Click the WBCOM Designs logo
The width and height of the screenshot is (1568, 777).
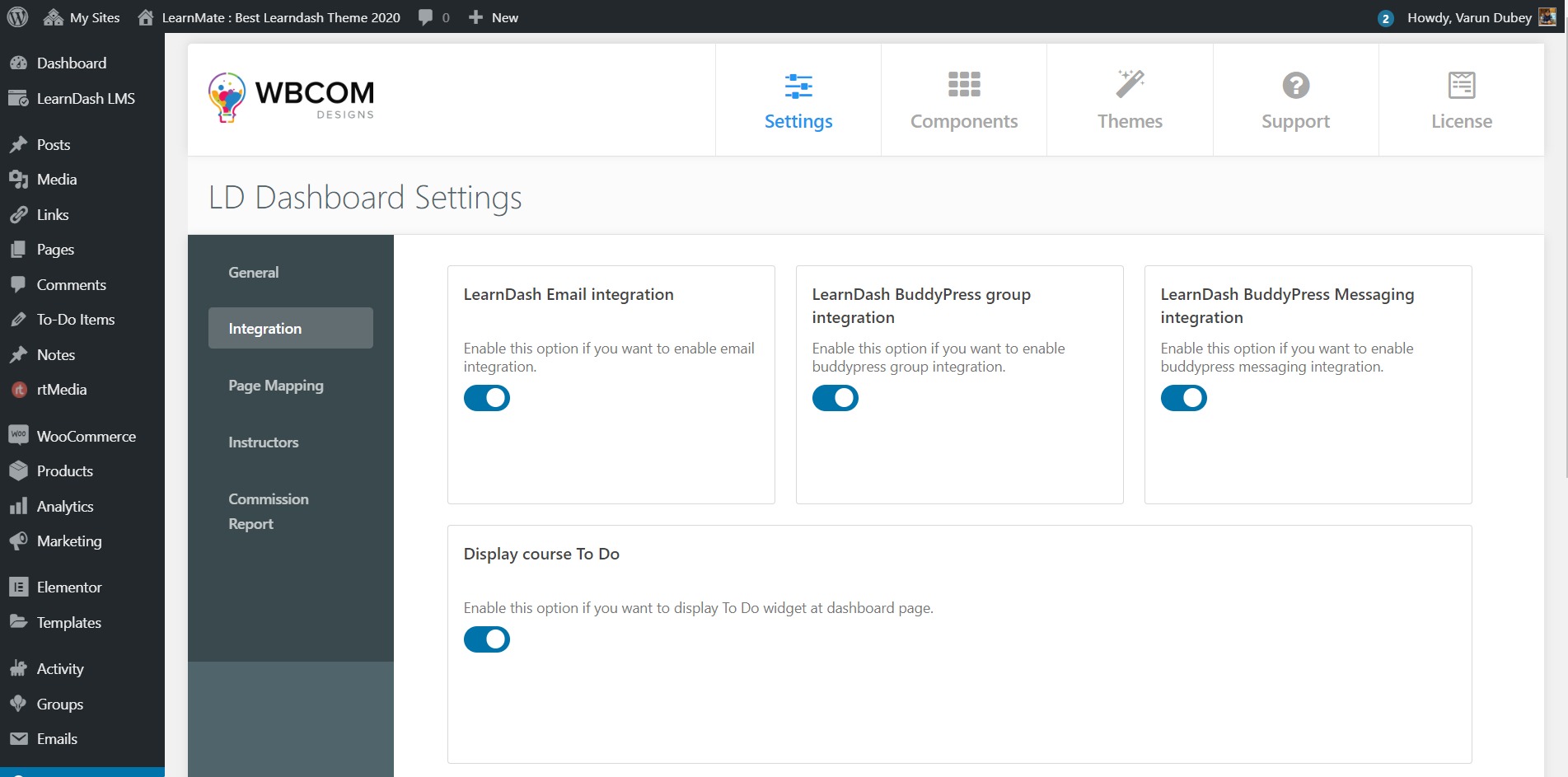click(x=292, y=98)
